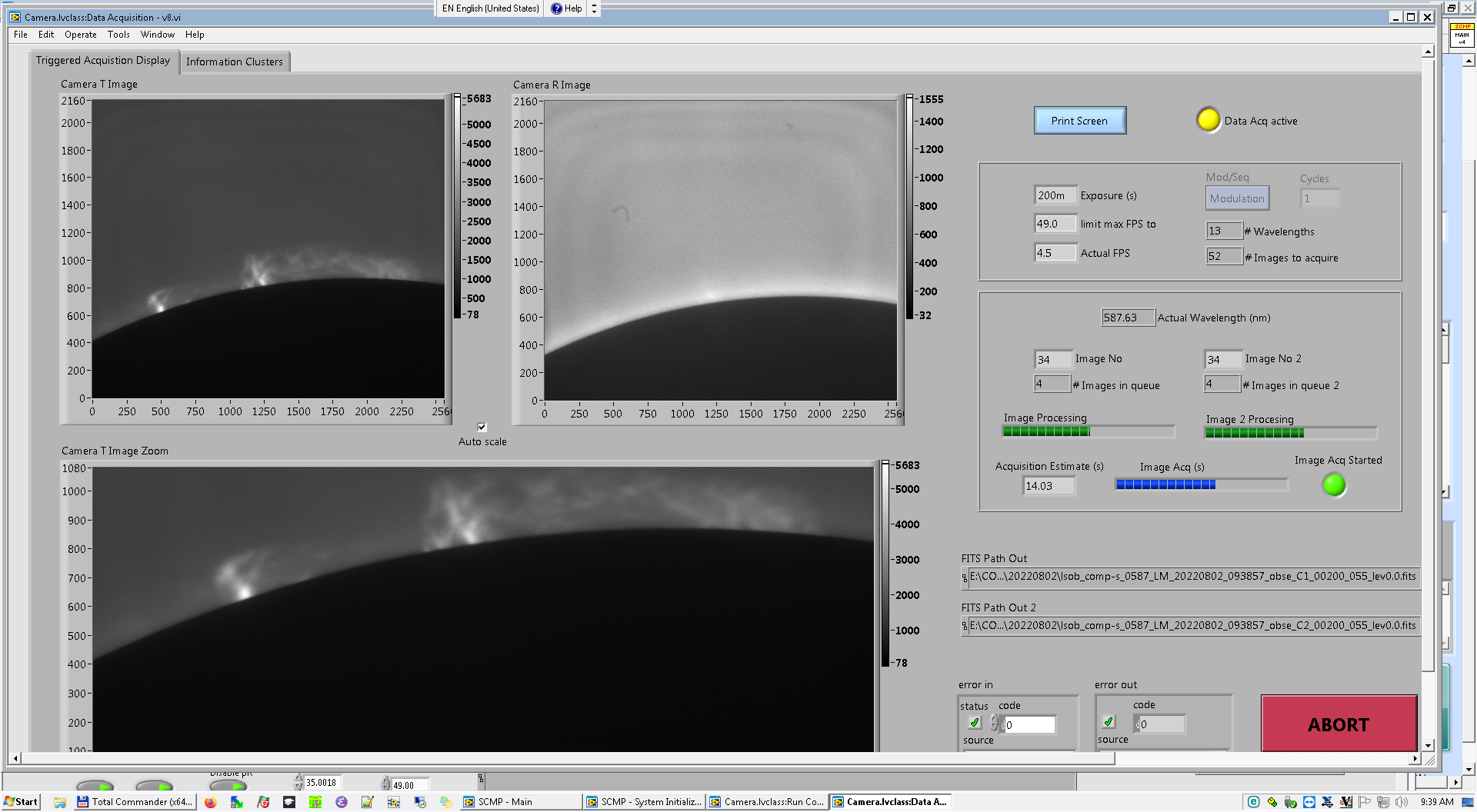
Task: Click the error in code stepper arrows
Action: [995, 724]
